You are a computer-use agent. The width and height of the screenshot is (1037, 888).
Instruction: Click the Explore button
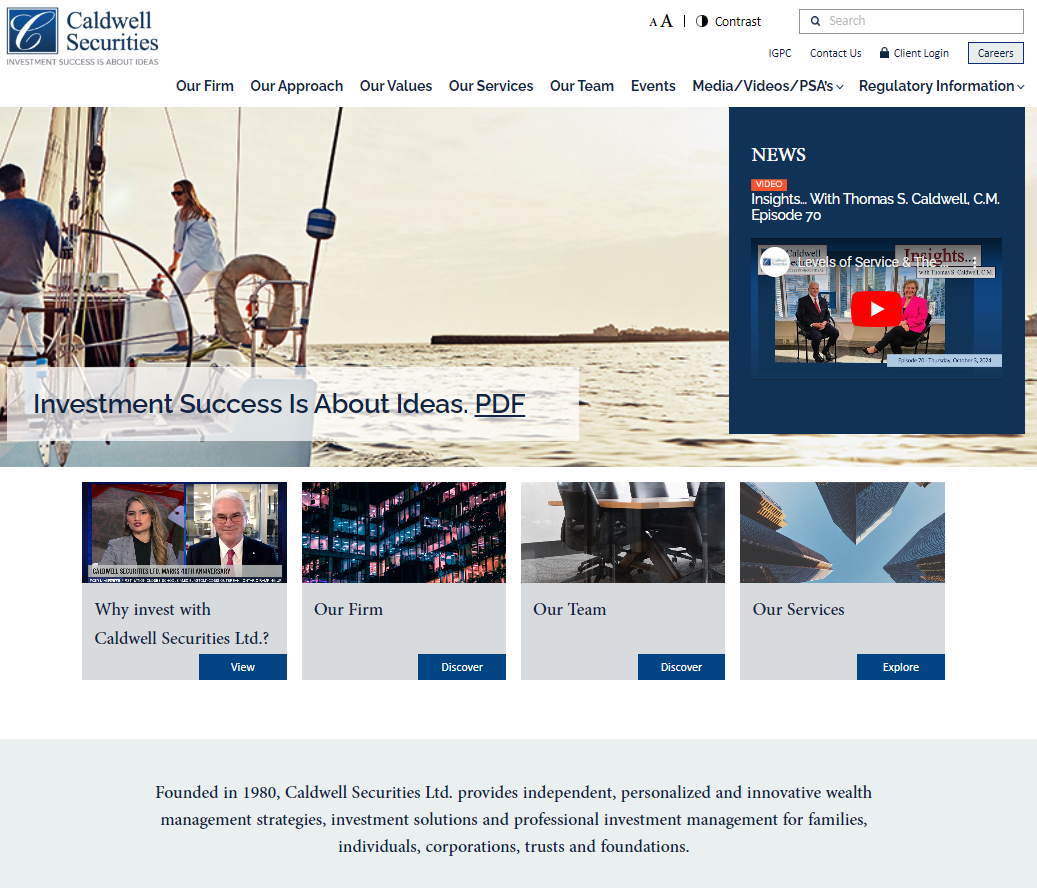(x=901, y=667)
